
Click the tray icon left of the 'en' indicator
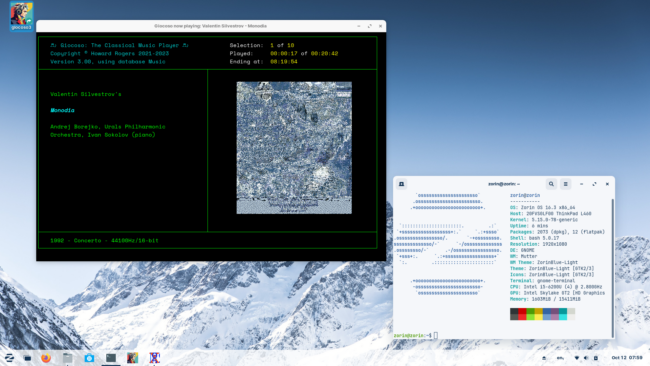[544, 358]
